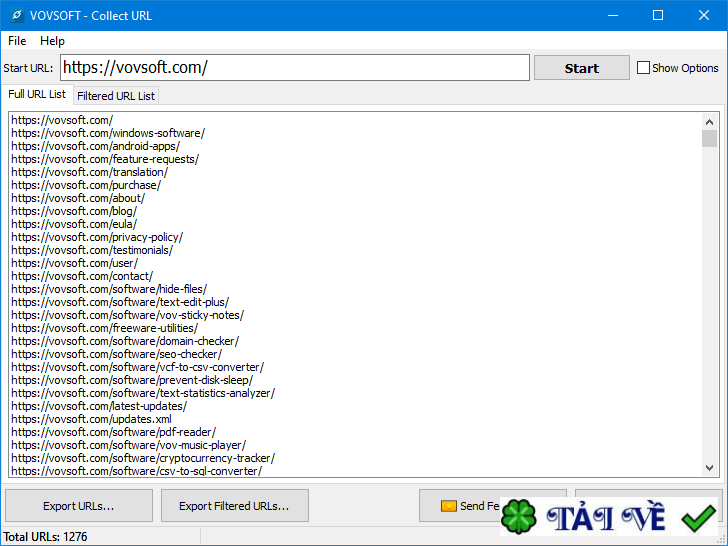This screenshot has width=728, height=546.
Task: Select the domain-checker URL line
Action: coord(125,341)
